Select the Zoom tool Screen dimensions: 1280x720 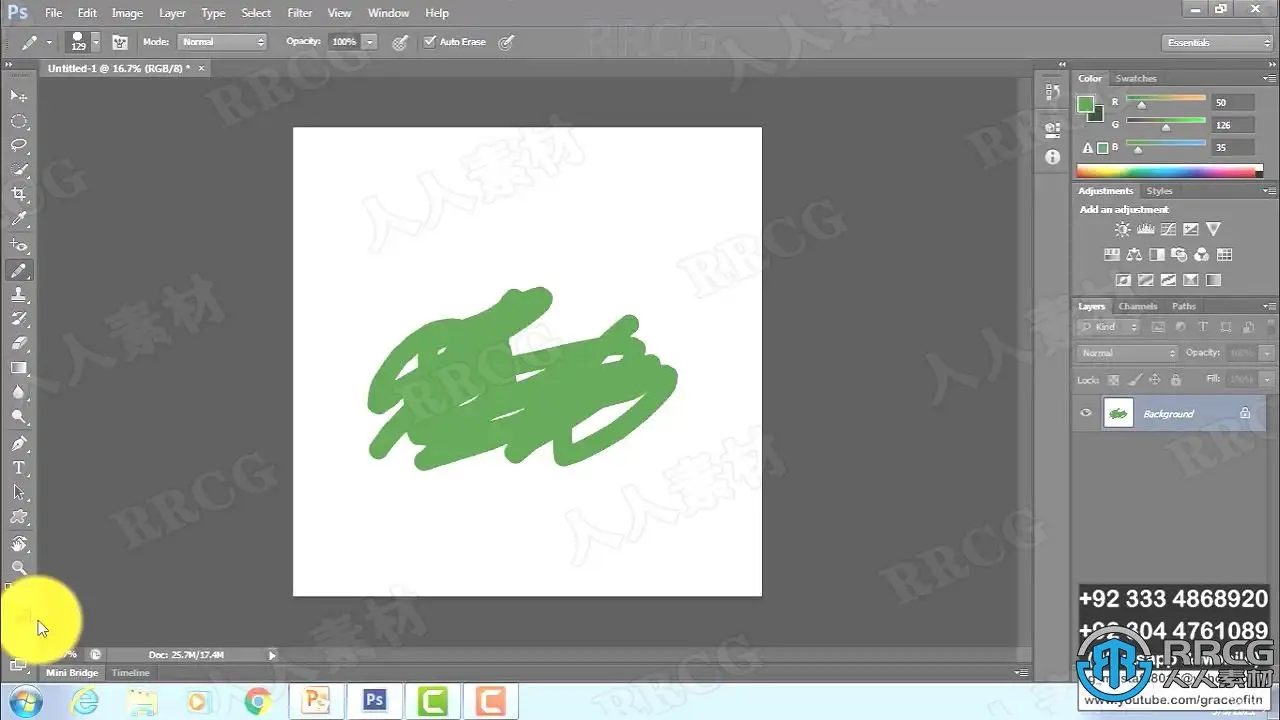tap(19, 568)
